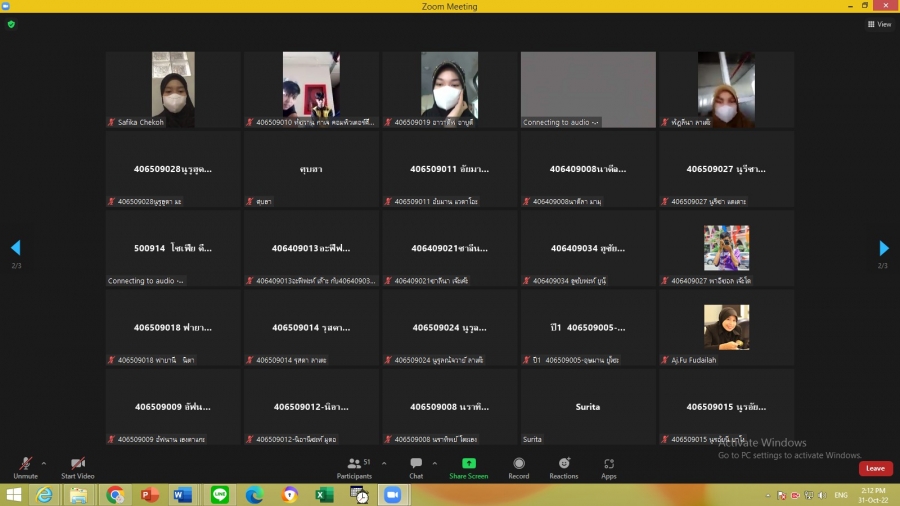
Task: Go to next gallery page with right arrow
Action: pos(884,248)
